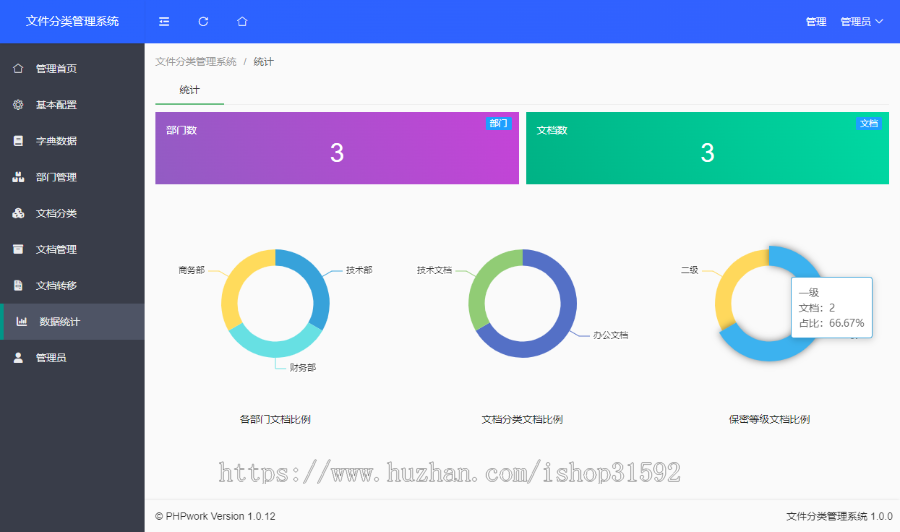This screenshot has width=900, height=532.
Task: Expand the 管理员 dropdown in top right
Action: click(x=862, y=22)
